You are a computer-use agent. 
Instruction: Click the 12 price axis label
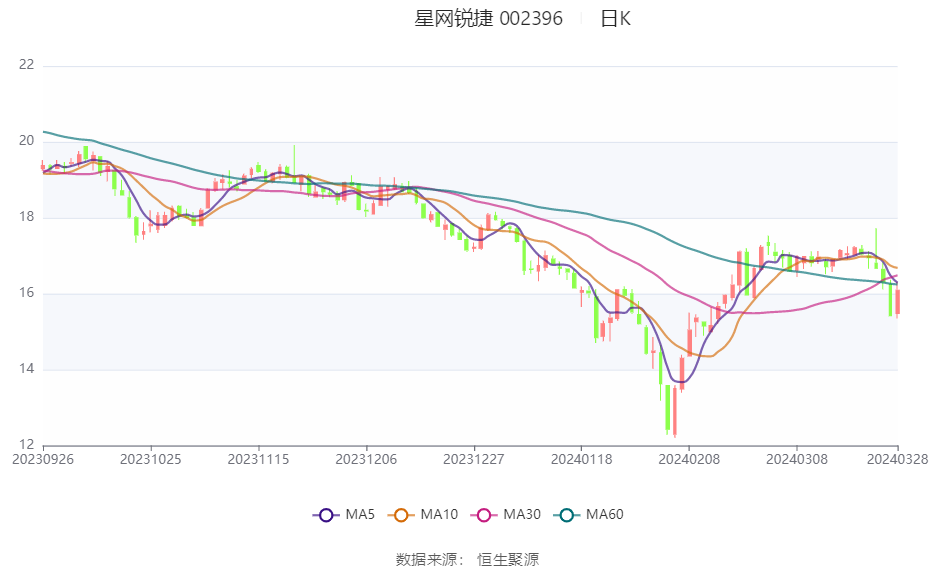coord(26,445)
